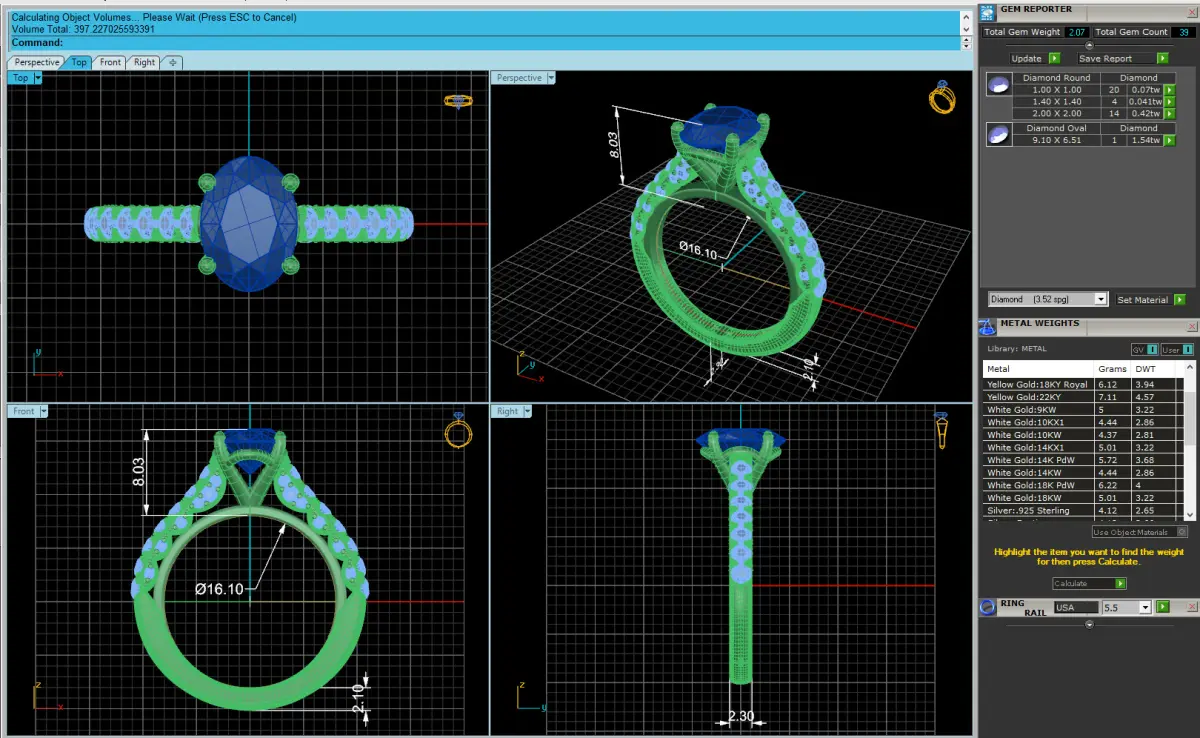Click ring view icon in Top viewport
The image size is (1200, 738).
tap(457, 101)
